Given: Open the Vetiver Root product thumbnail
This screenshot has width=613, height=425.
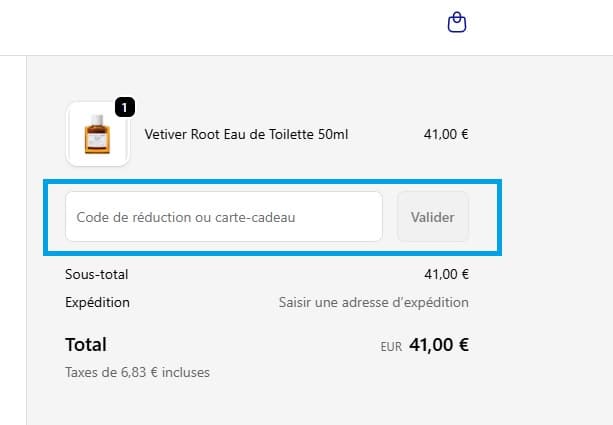Looking at the screenshot, I should (x=97, y=134).
